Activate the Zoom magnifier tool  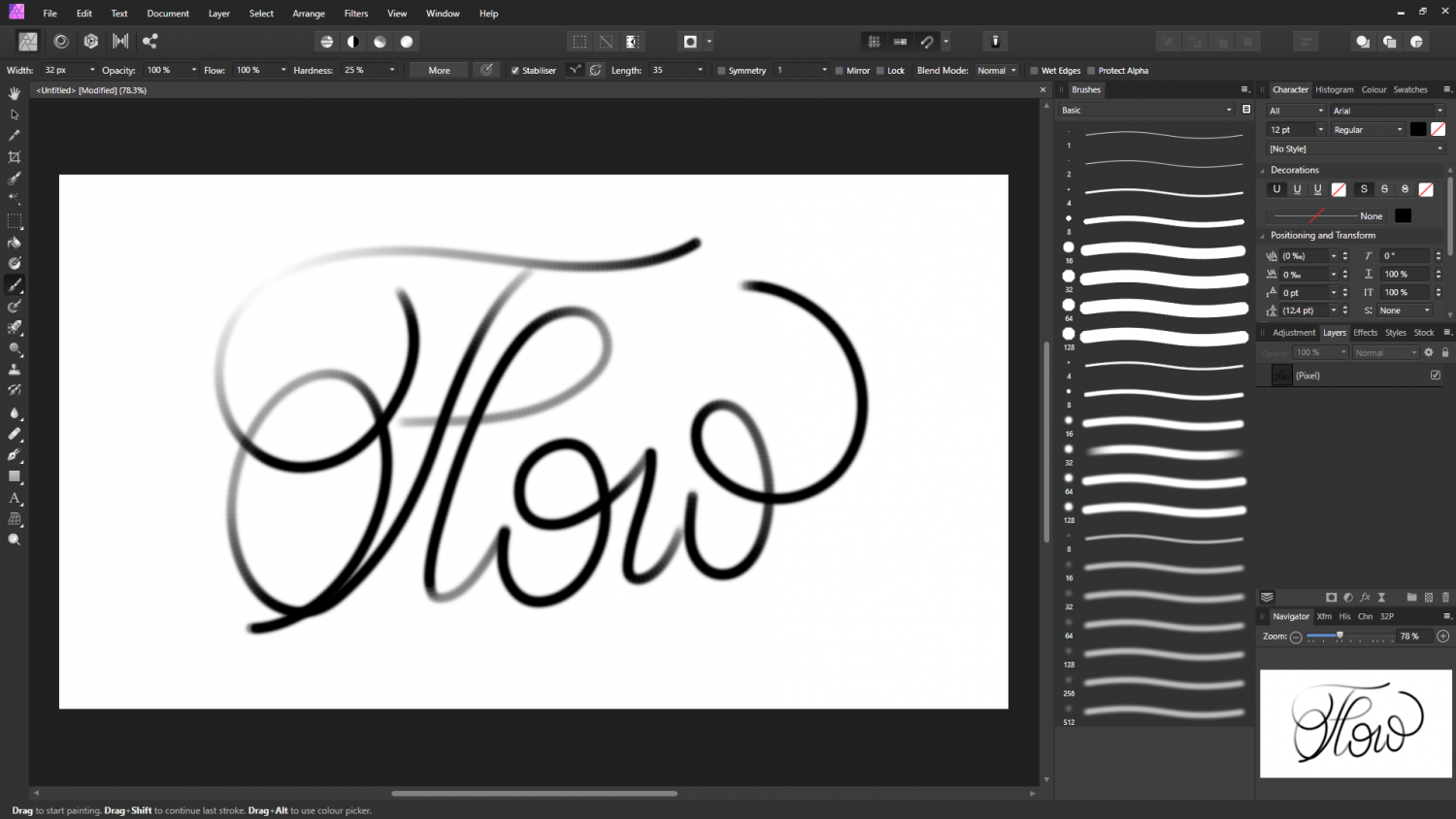15,540
